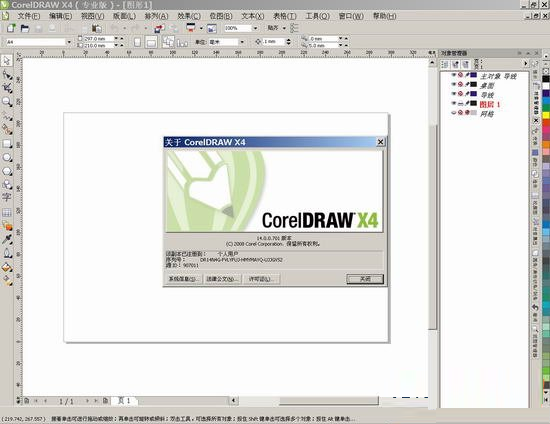Select the Outline pen tool

7,253
